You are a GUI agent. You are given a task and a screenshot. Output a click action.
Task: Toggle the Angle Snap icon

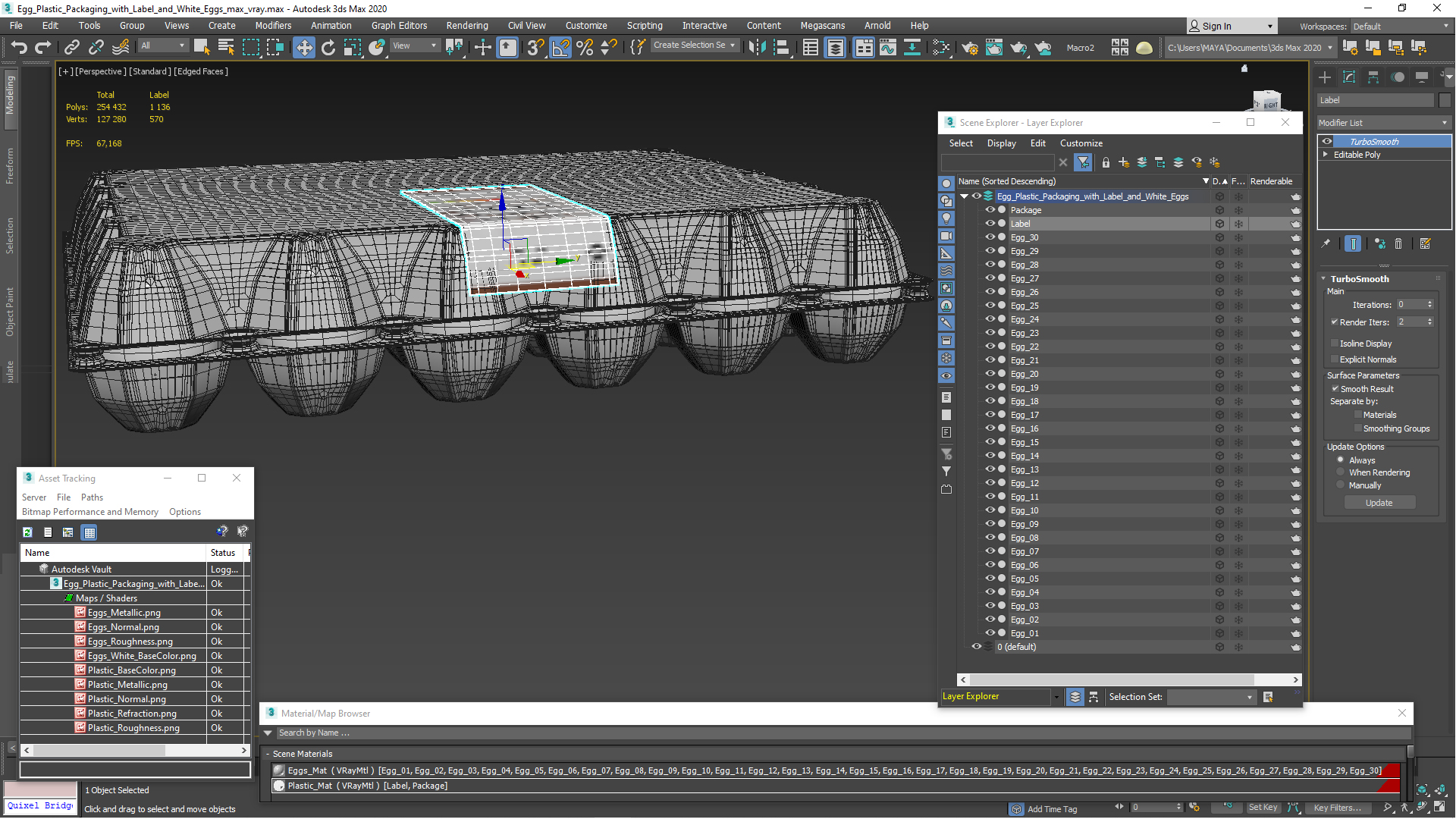point(560,48)
